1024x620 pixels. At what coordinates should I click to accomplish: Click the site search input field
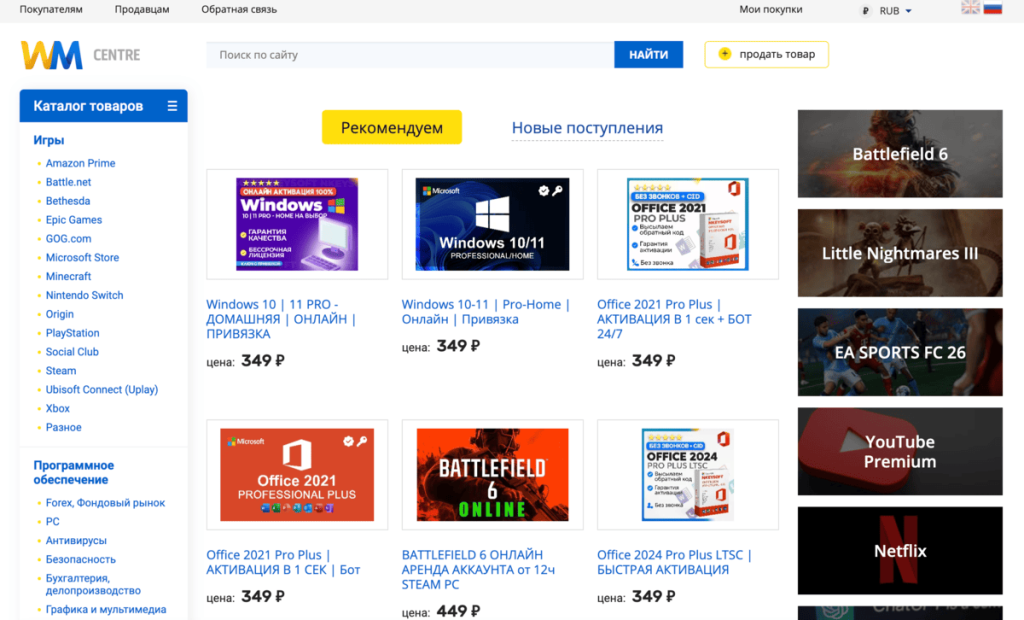(x=410, y=55)
